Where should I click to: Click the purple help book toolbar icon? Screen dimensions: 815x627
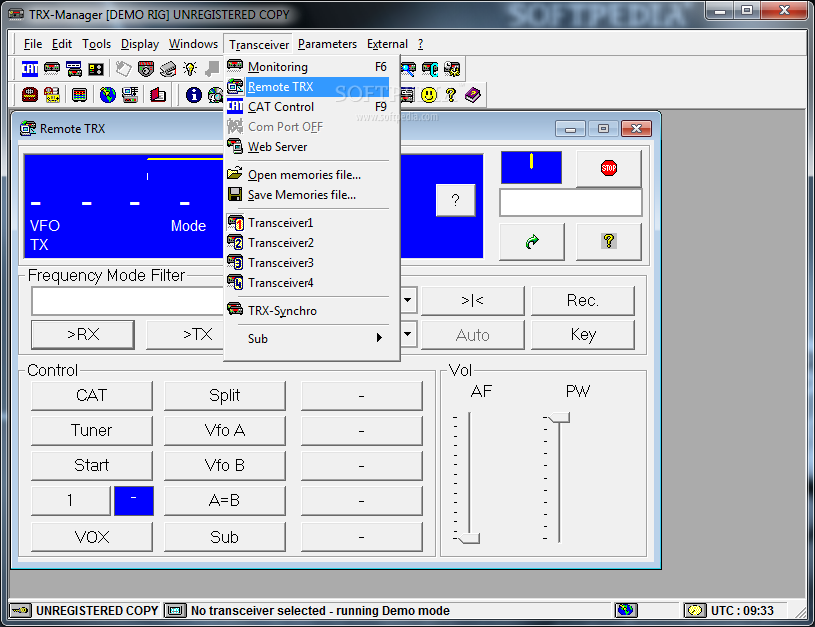(472, 95)
